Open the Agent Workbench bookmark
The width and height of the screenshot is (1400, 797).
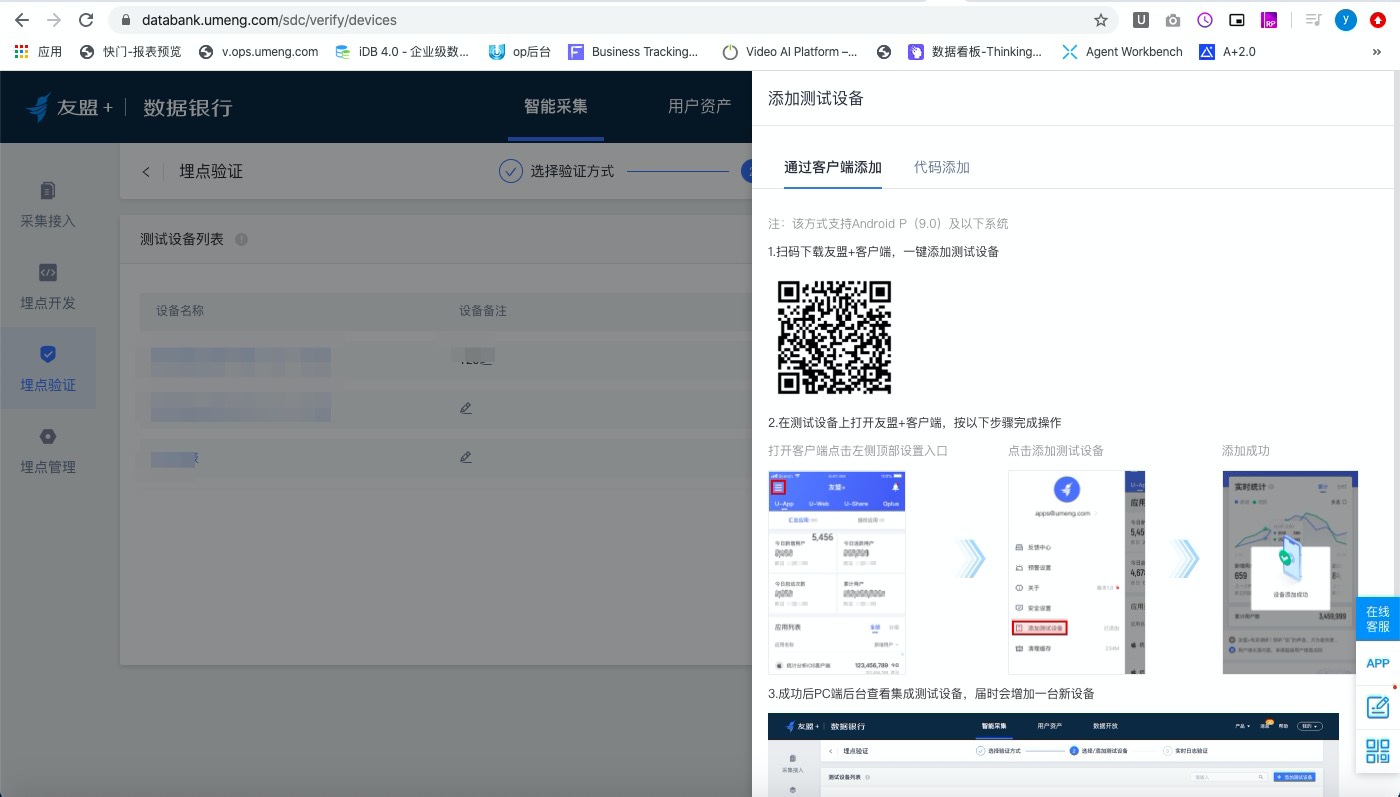point(1122,52)
